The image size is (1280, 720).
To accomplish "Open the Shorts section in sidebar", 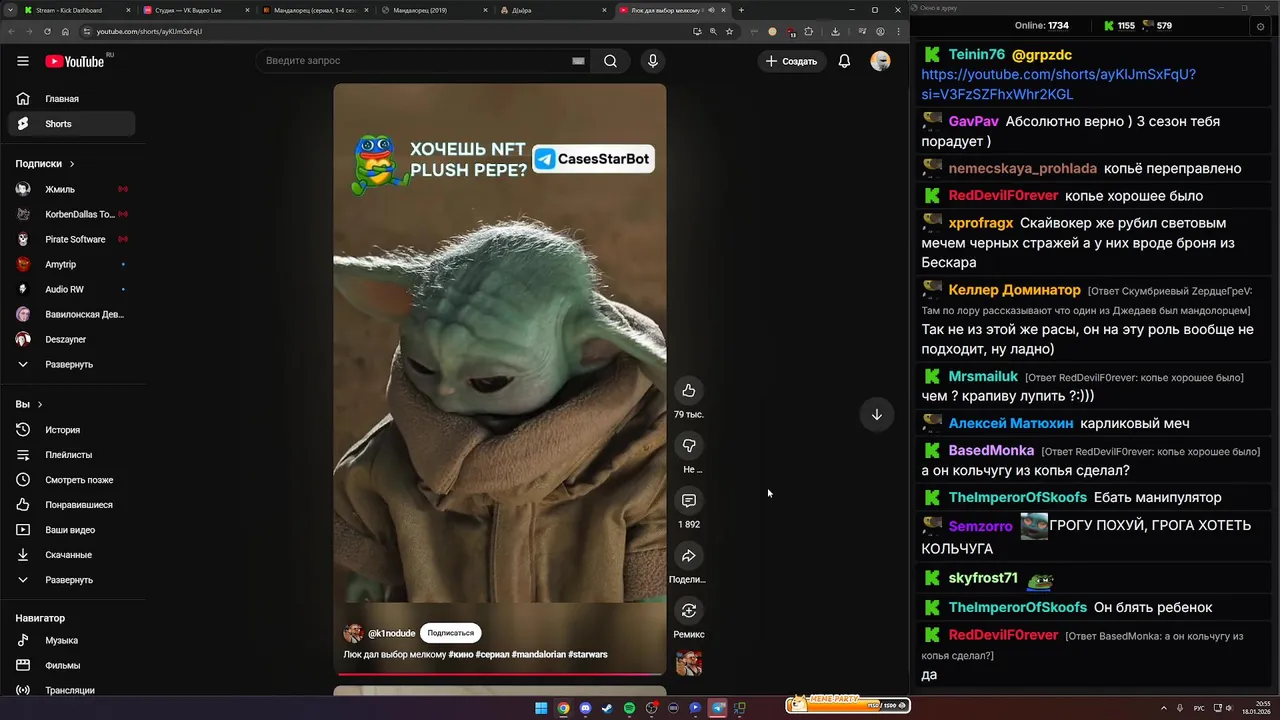I will coord(70,124).
